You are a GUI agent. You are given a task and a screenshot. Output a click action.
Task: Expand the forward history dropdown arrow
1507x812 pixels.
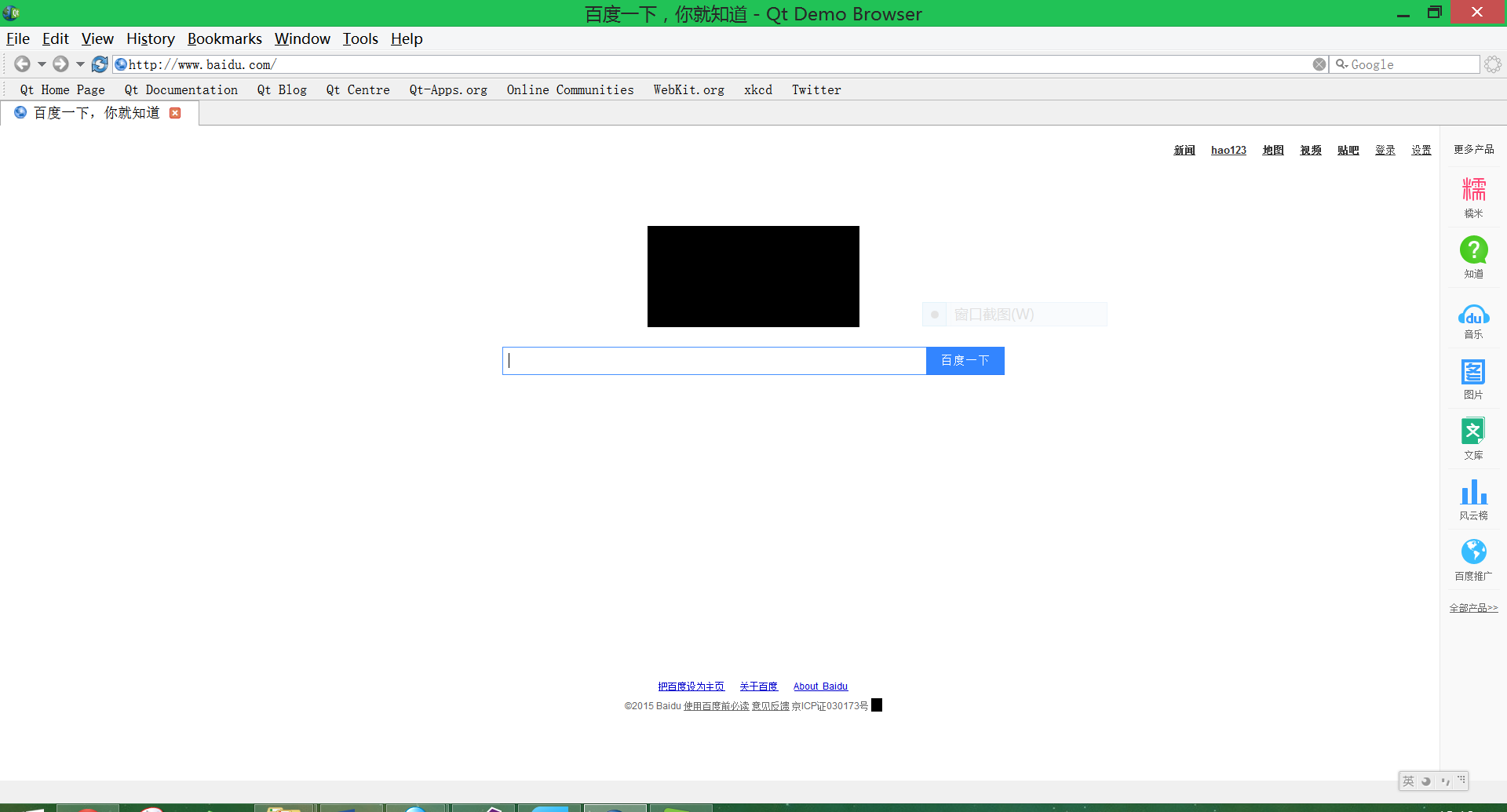(x=80, y=64)
